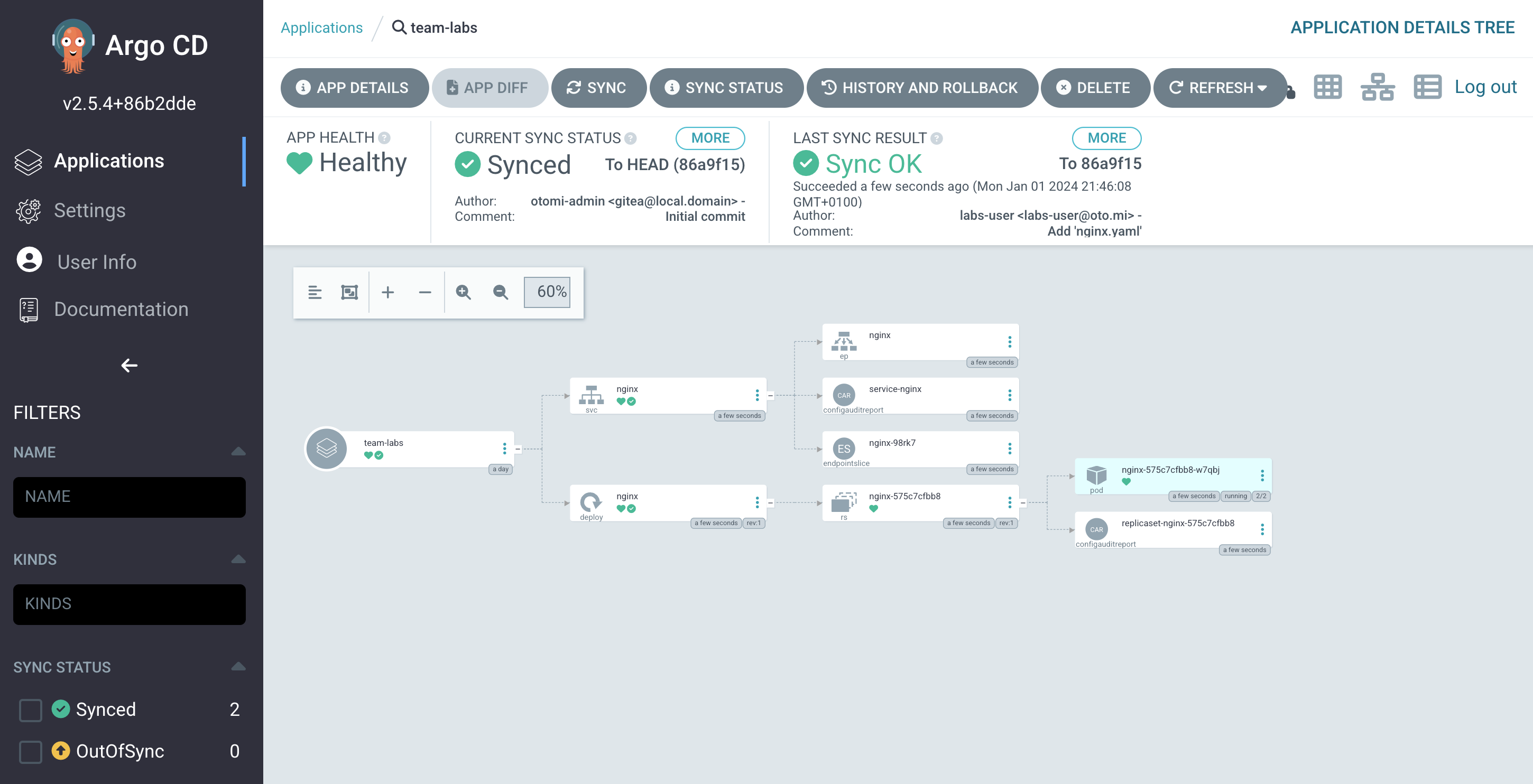The image size is (1533, 784).
Task: Click the zoom-in magnifier icon
Action: click(463, 292)
